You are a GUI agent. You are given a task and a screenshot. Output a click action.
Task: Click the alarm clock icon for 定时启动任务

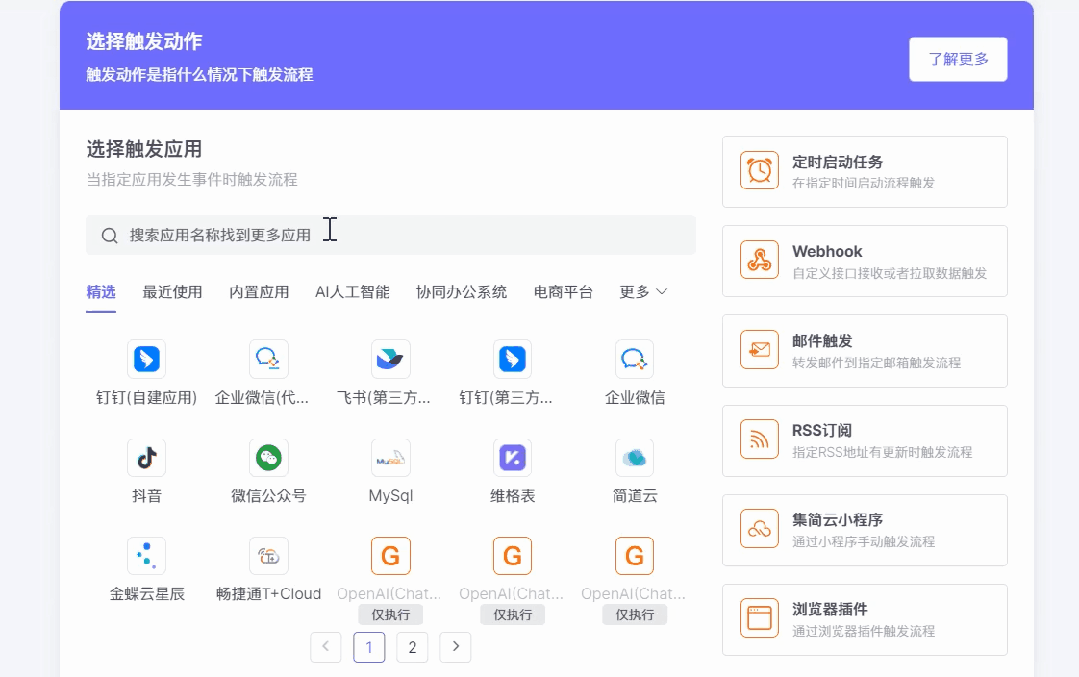point(760,170)
